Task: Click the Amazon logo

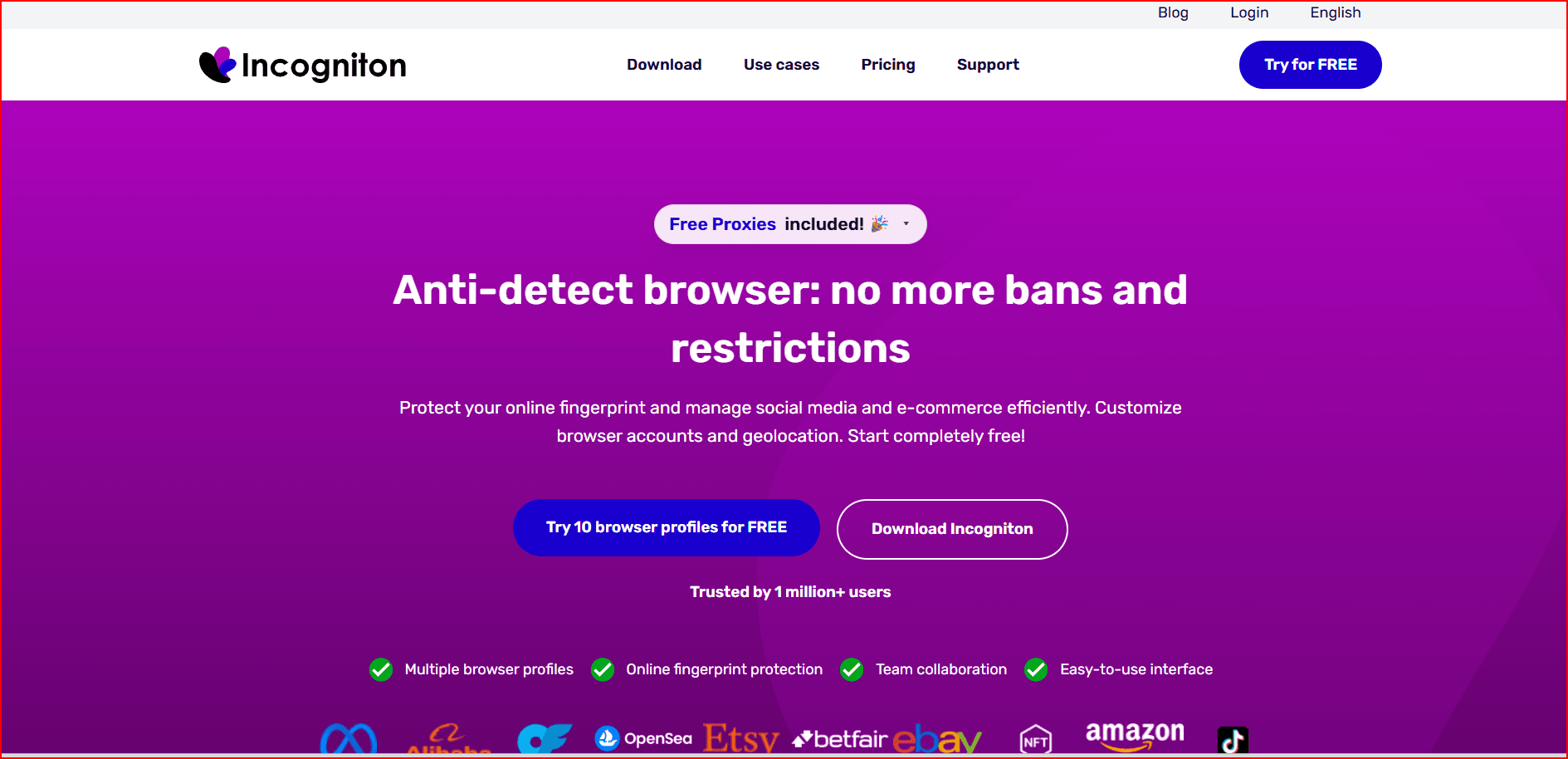Action: click(1135, 734)
